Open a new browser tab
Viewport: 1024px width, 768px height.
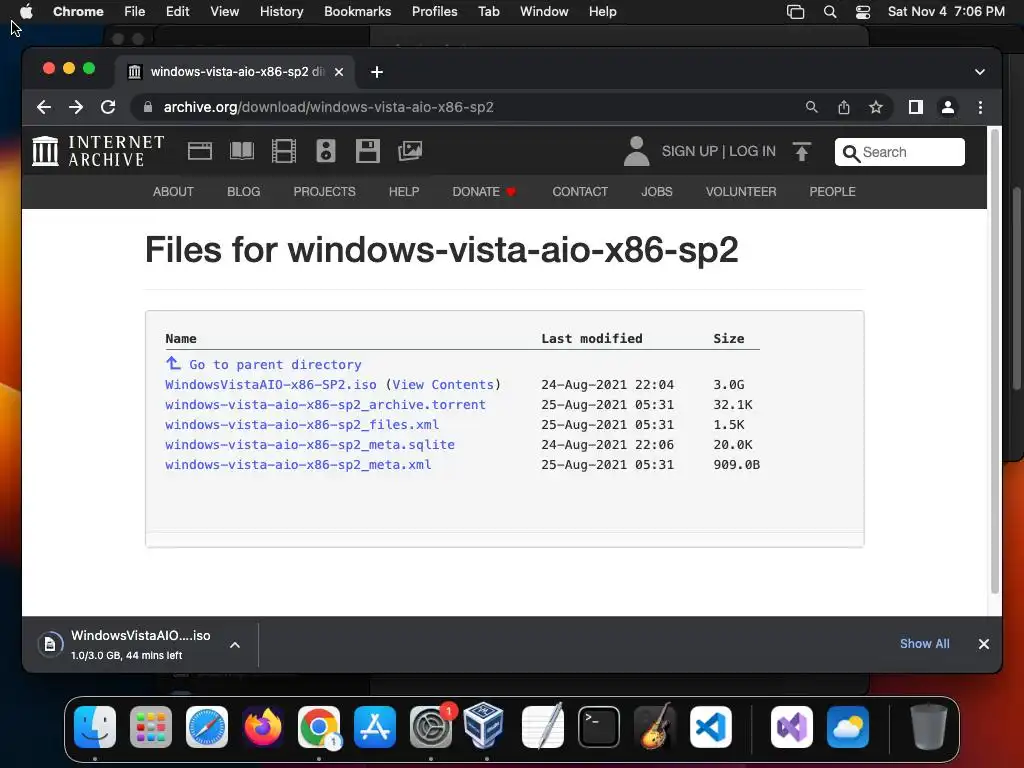377,72
